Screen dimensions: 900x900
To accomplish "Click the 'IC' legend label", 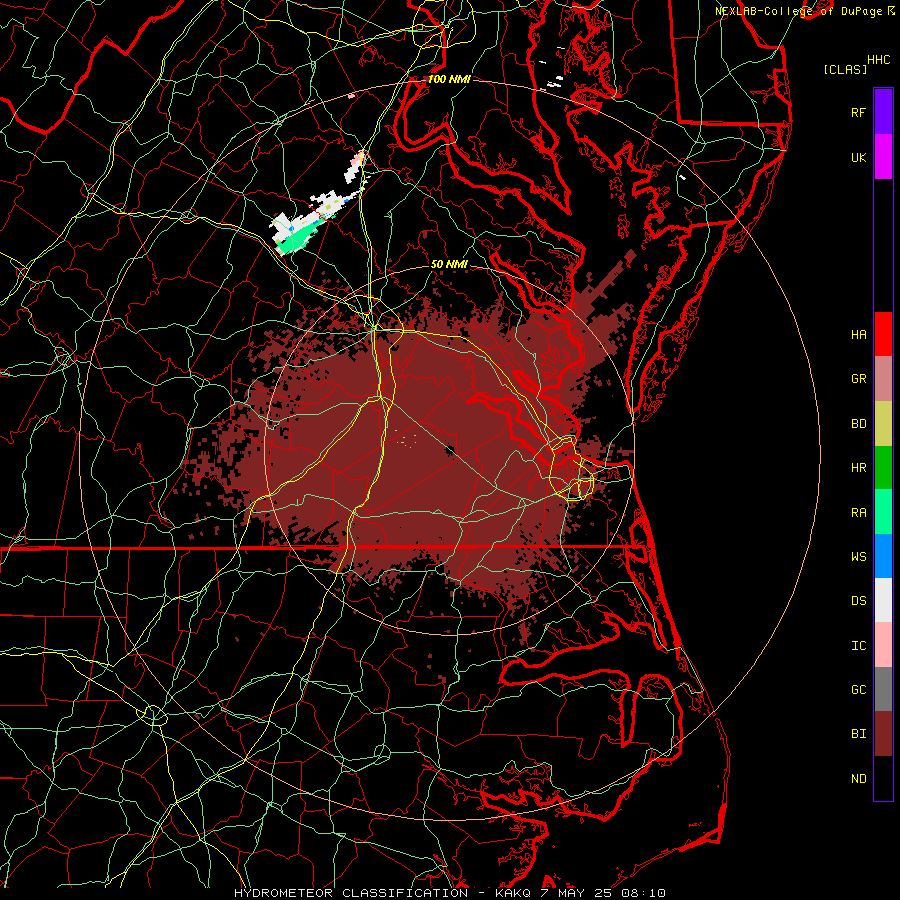I will click(858, 646).
